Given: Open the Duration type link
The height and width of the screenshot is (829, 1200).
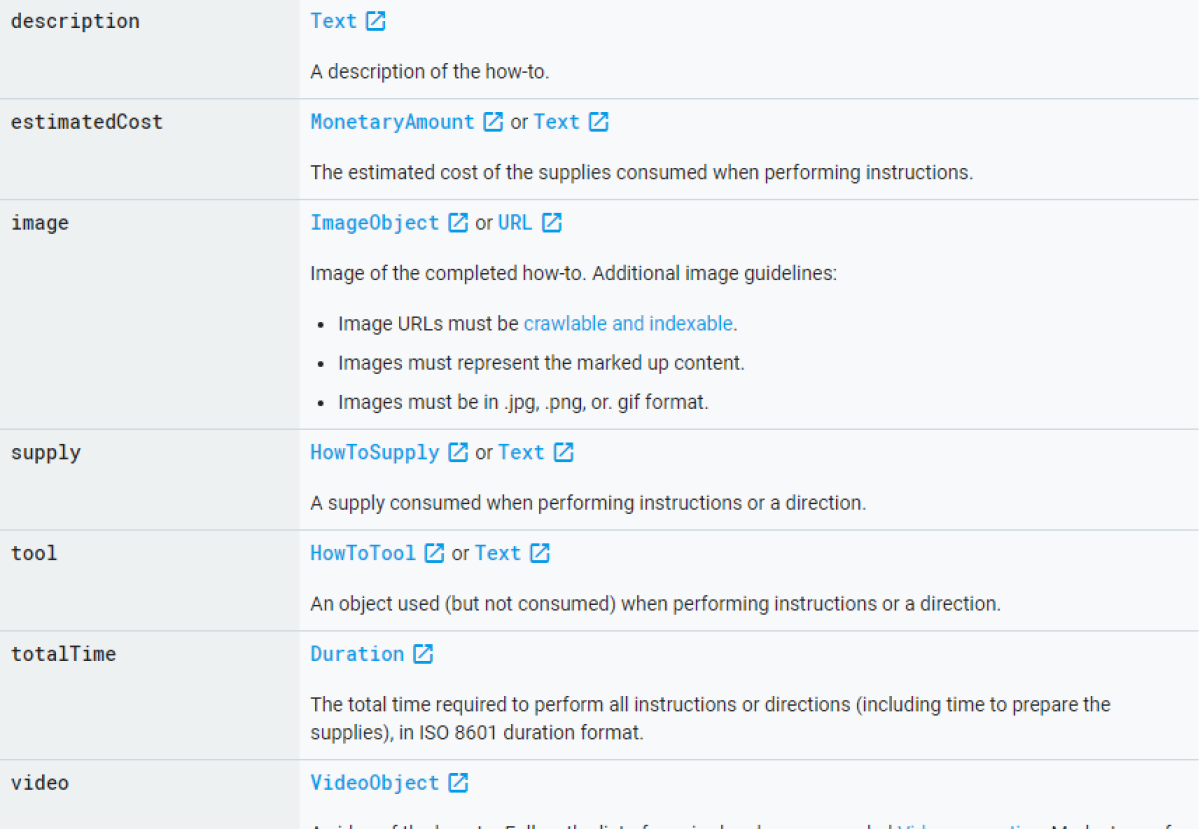Looking at the screenshot, I should [357, 654].
